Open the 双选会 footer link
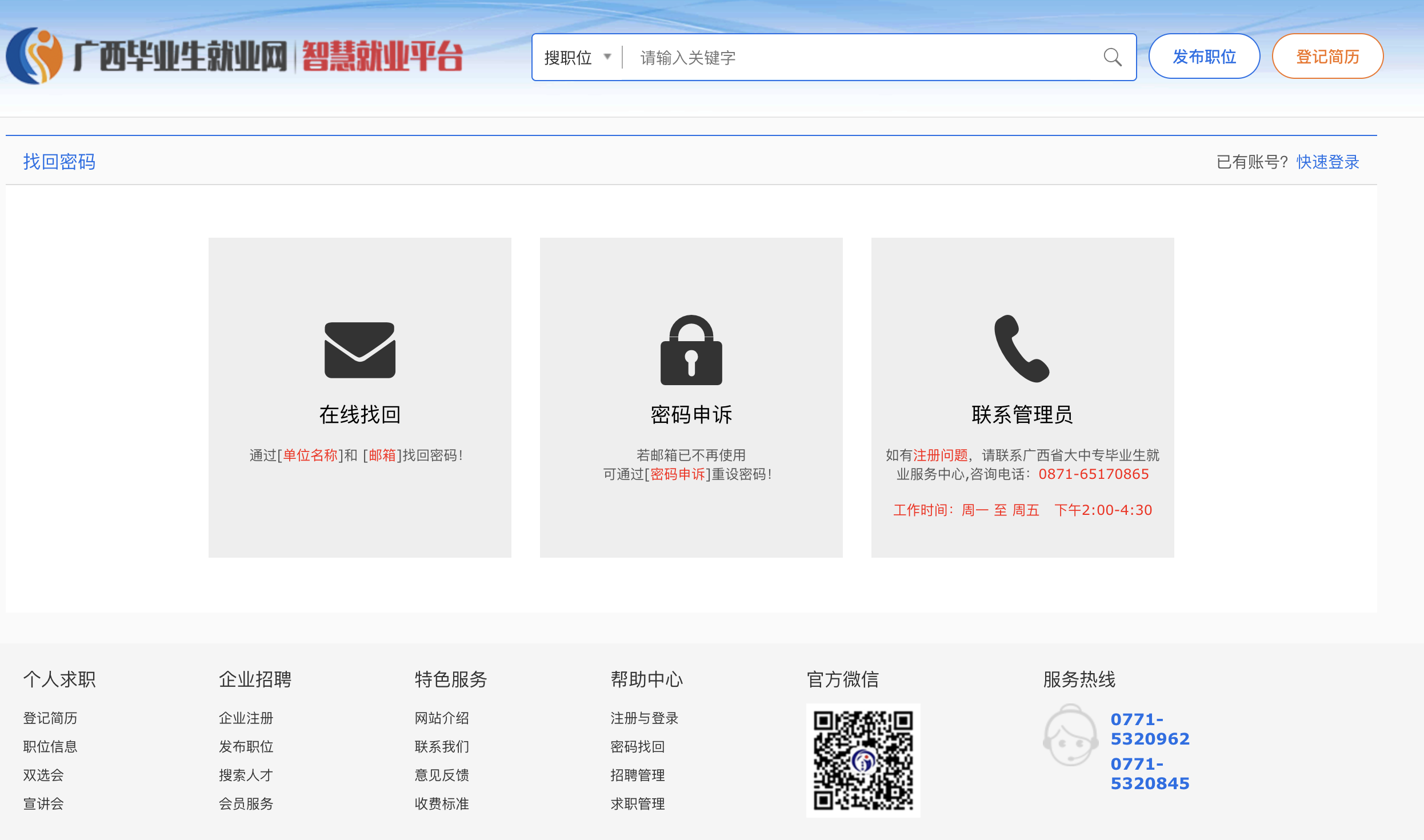 tap(43, 775)
